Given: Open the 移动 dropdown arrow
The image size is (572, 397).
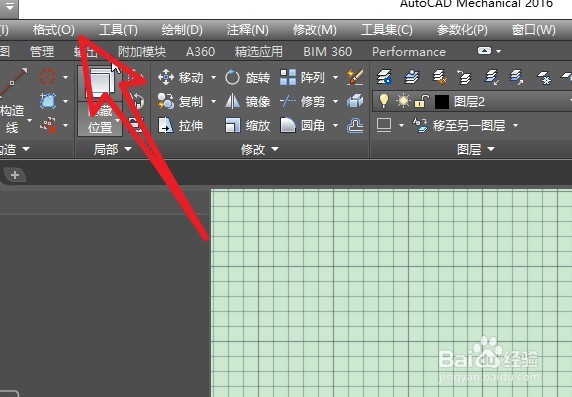Looking at the screenshot, I should 213,78.
